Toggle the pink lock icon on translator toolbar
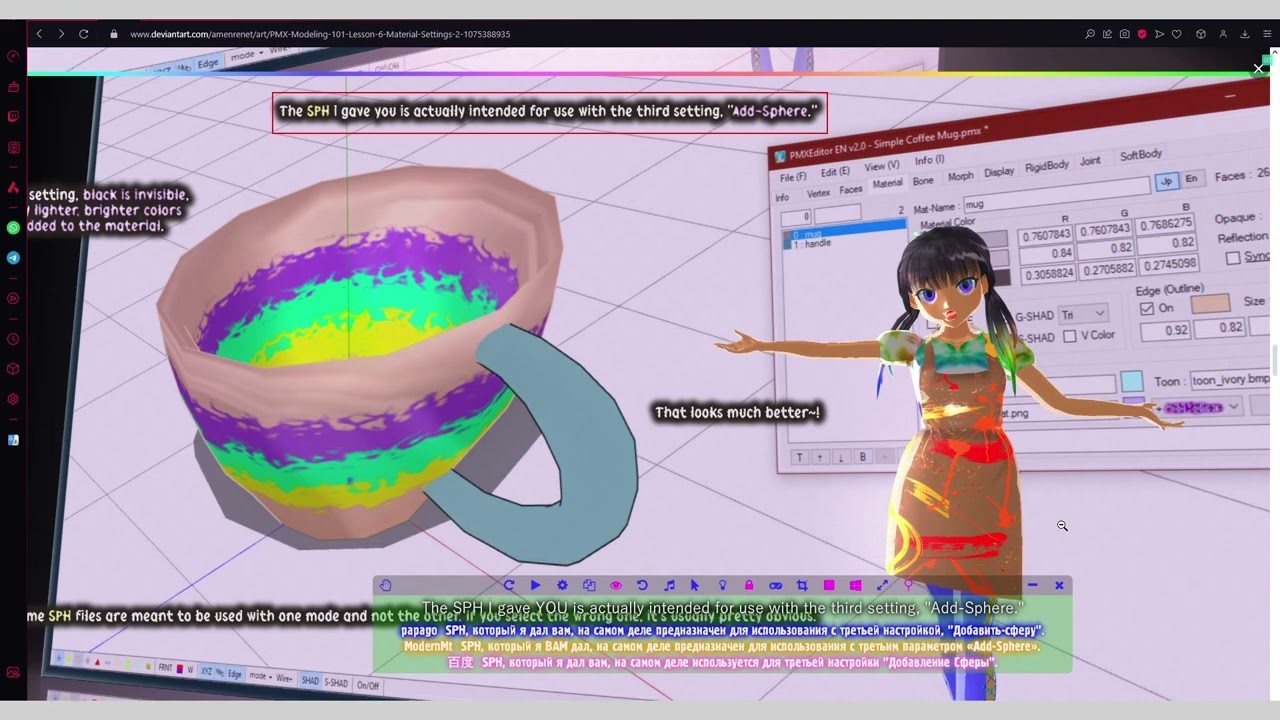Image resolution: width=1280 pixels, height=720 pixels. coord(749,586)
